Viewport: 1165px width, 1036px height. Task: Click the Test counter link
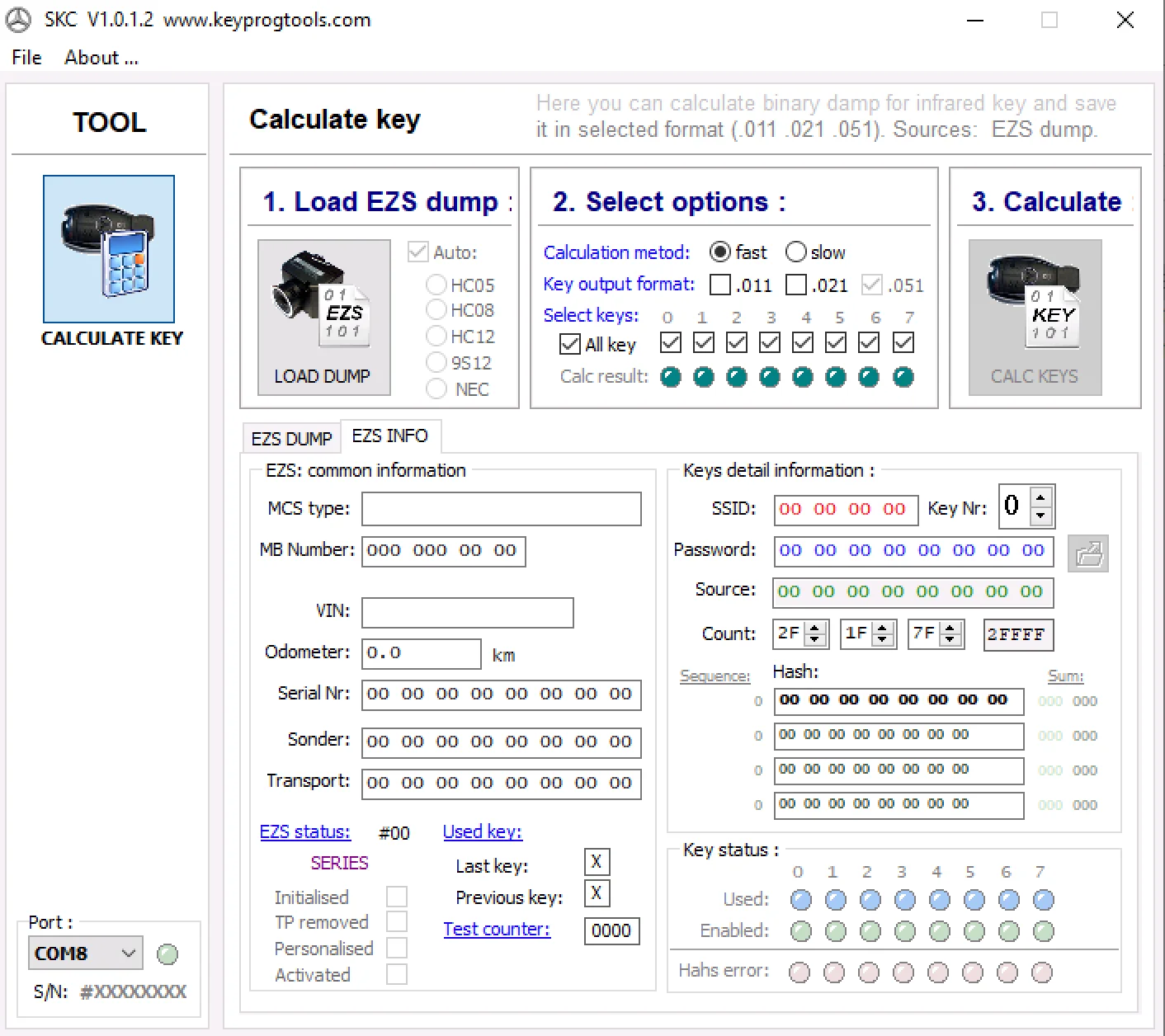[x=497, y=930]
